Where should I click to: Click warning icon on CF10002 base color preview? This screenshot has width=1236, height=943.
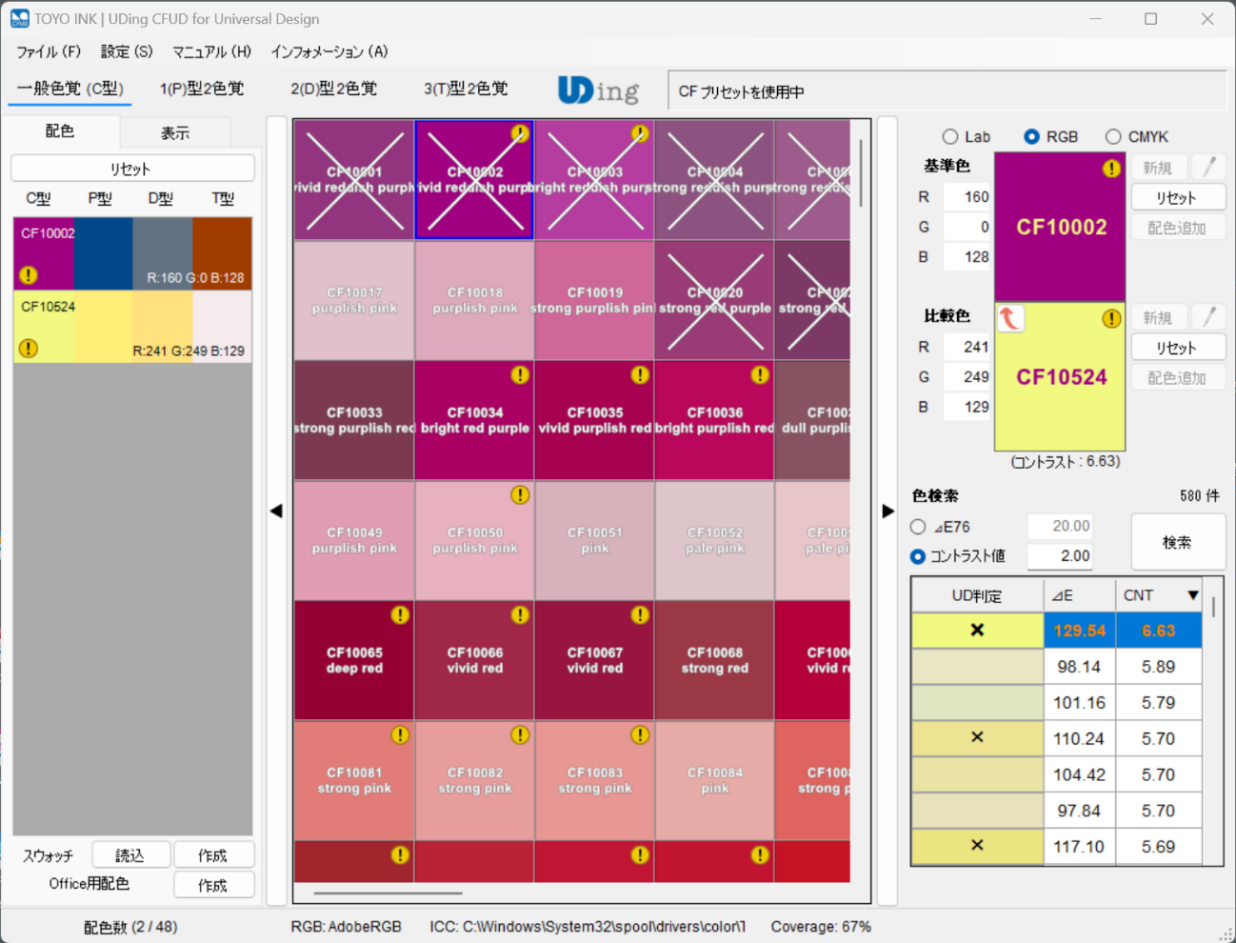tap(1111, 169)
